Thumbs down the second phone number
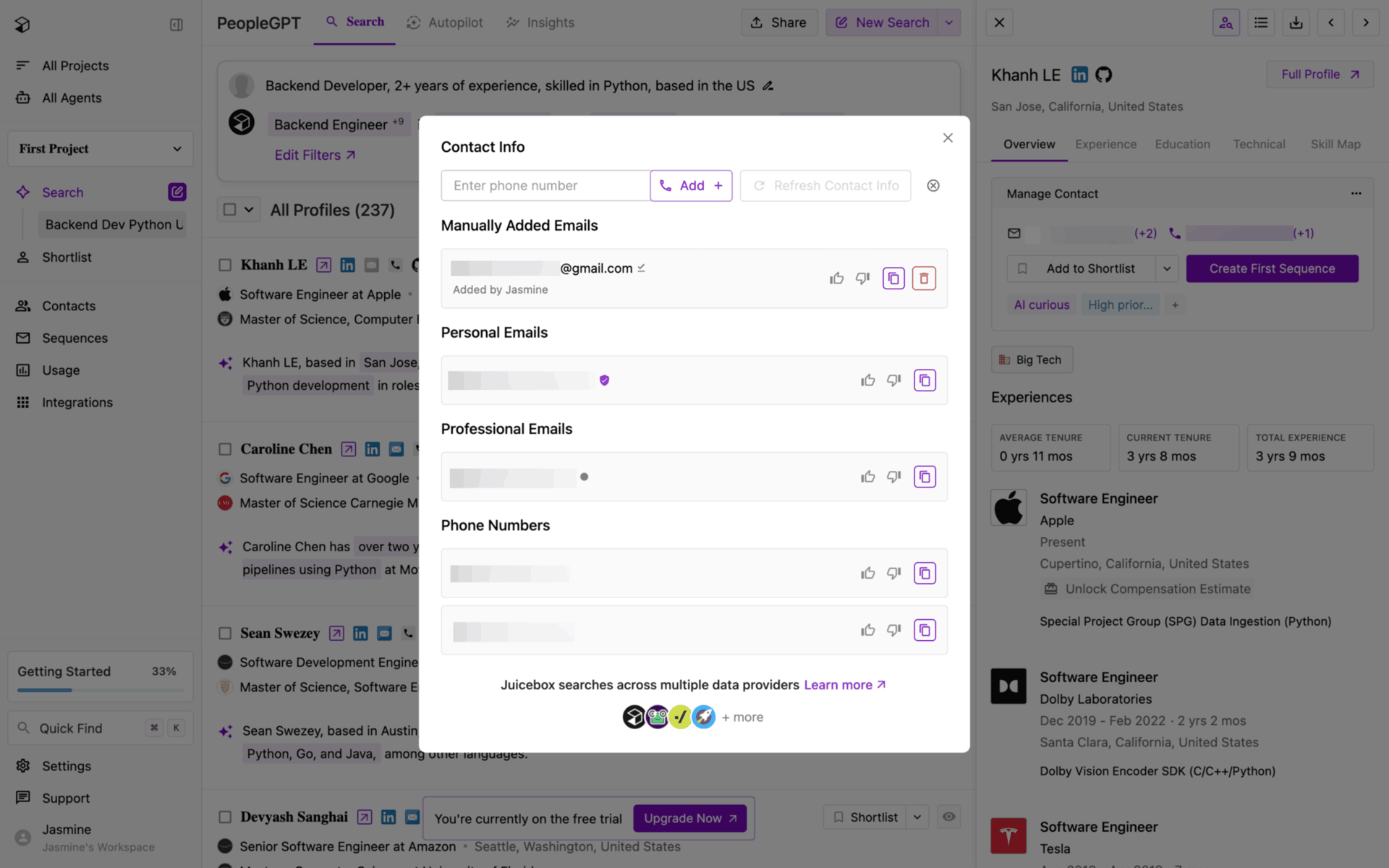Screen dimensions: 1389x868 tap(894, 630)
